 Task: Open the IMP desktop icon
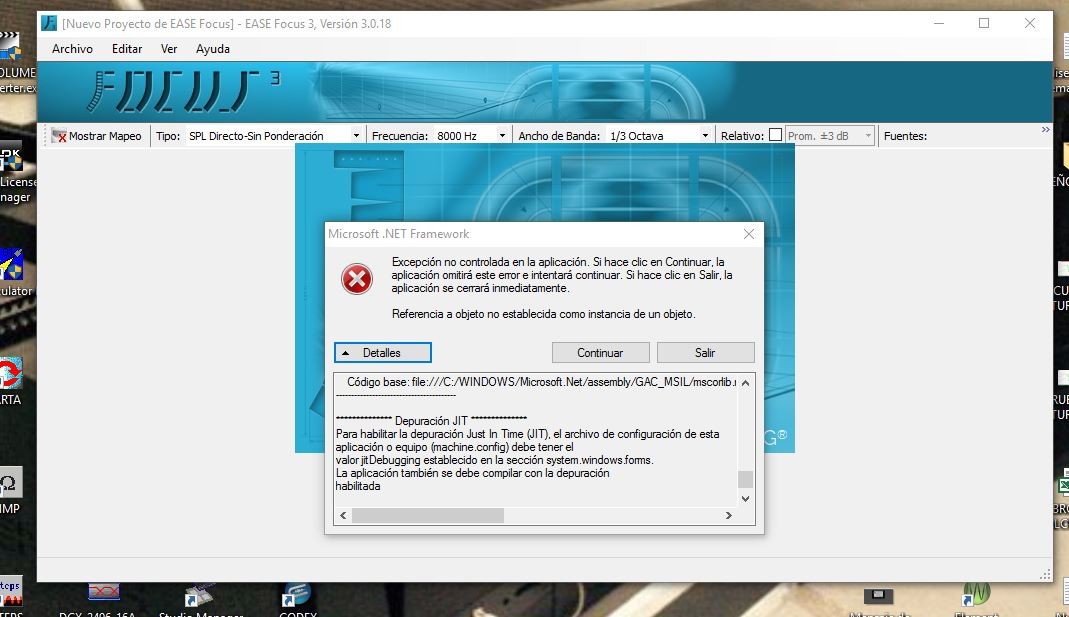click(x=10, y=490)
